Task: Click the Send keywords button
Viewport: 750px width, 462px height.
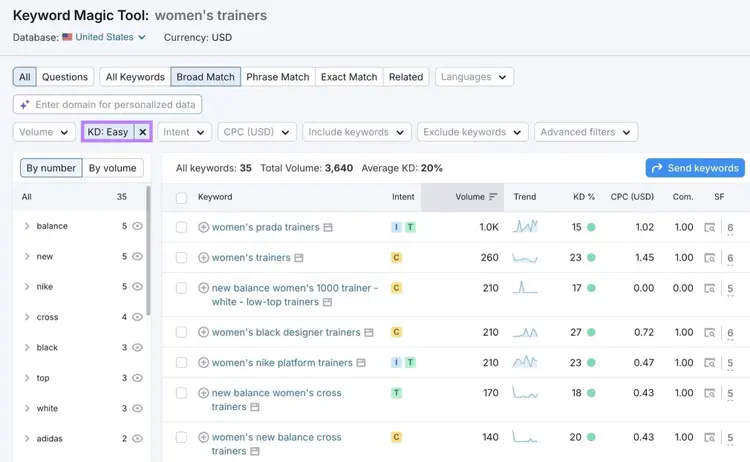Action: [695, 168]
